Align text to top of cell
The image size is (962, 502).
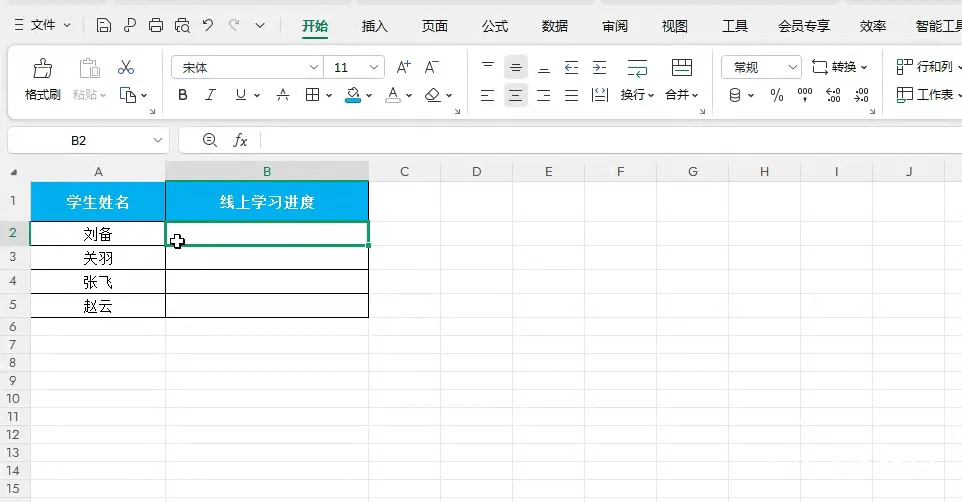coord(488,67)
